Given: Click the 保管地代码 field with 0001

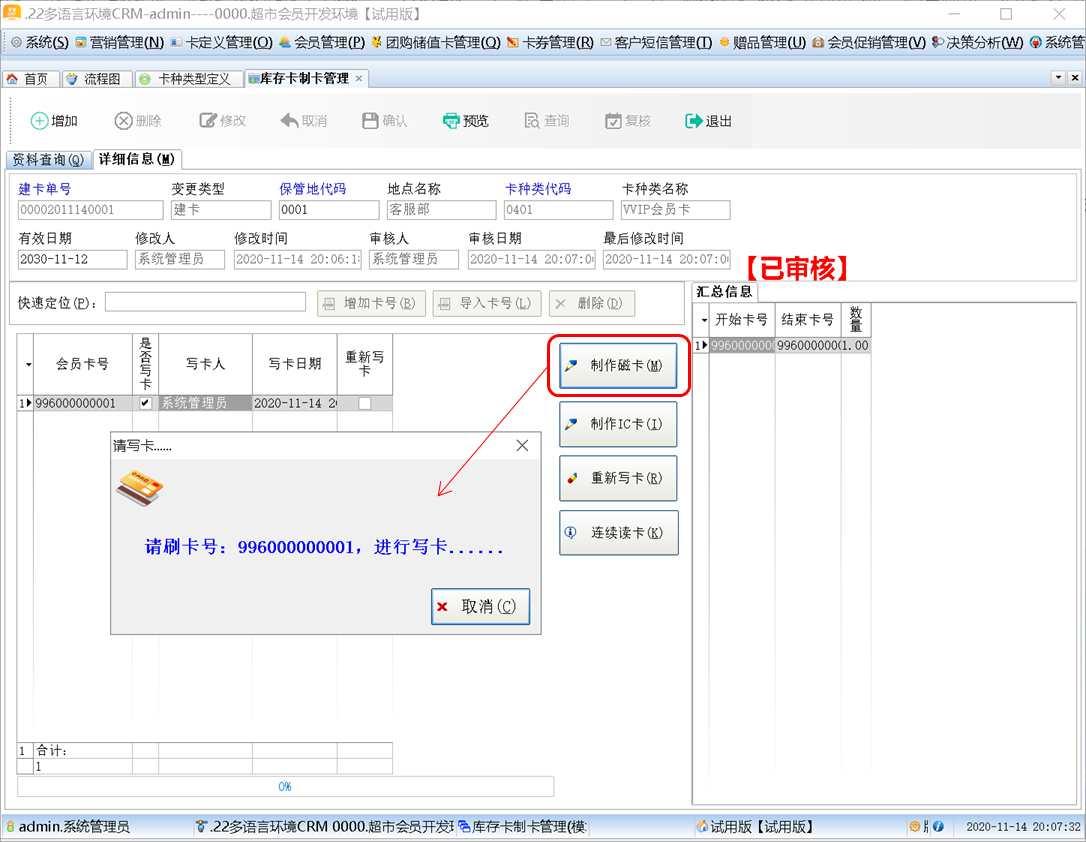Looking at the screenshot, I should click(x=328, y=210).
